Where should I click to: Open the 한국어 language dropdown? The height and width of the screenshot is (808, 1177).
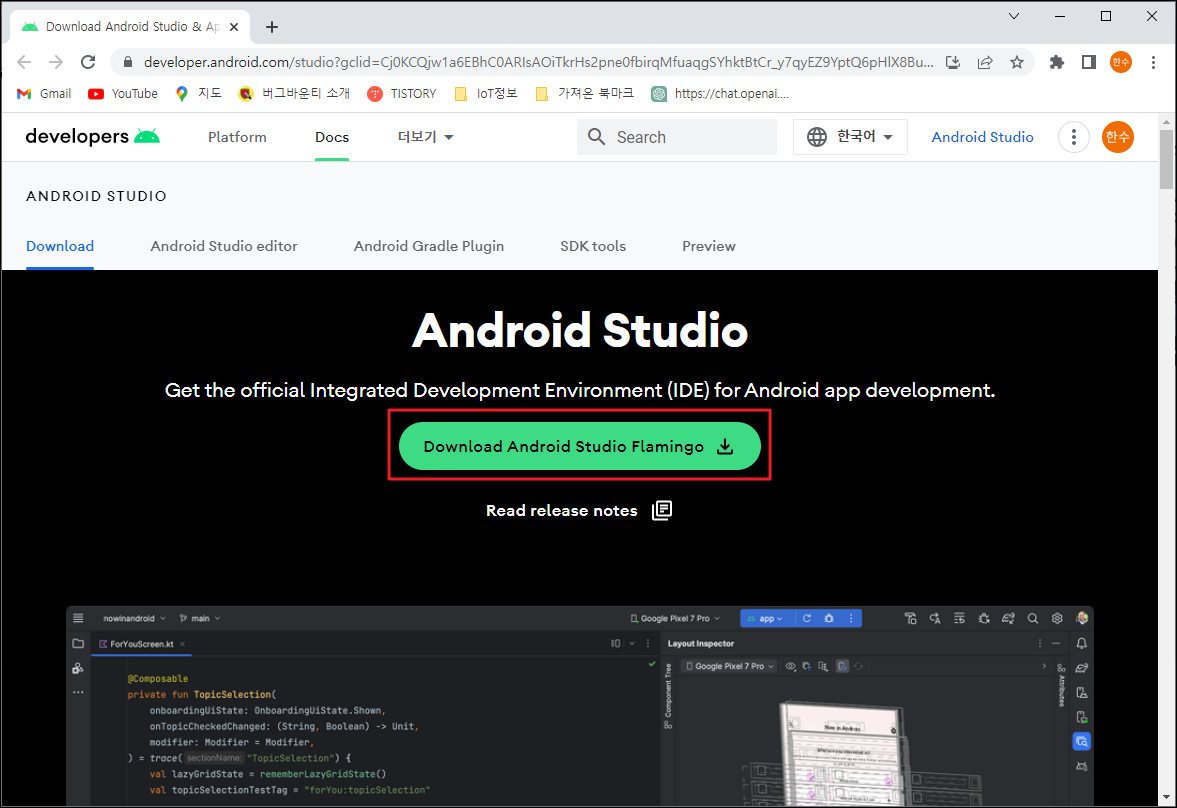850,137
